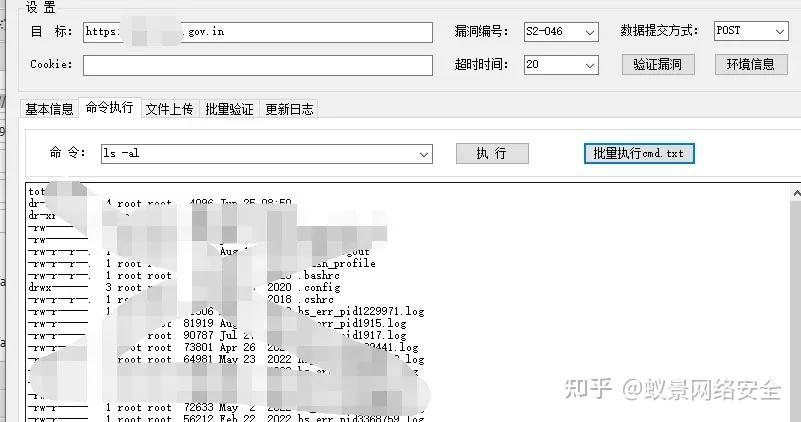801x422 pixels.
Task: Open the 超时时间 20 dropdown
Action: pyautogui.click(x=561, y=65)
